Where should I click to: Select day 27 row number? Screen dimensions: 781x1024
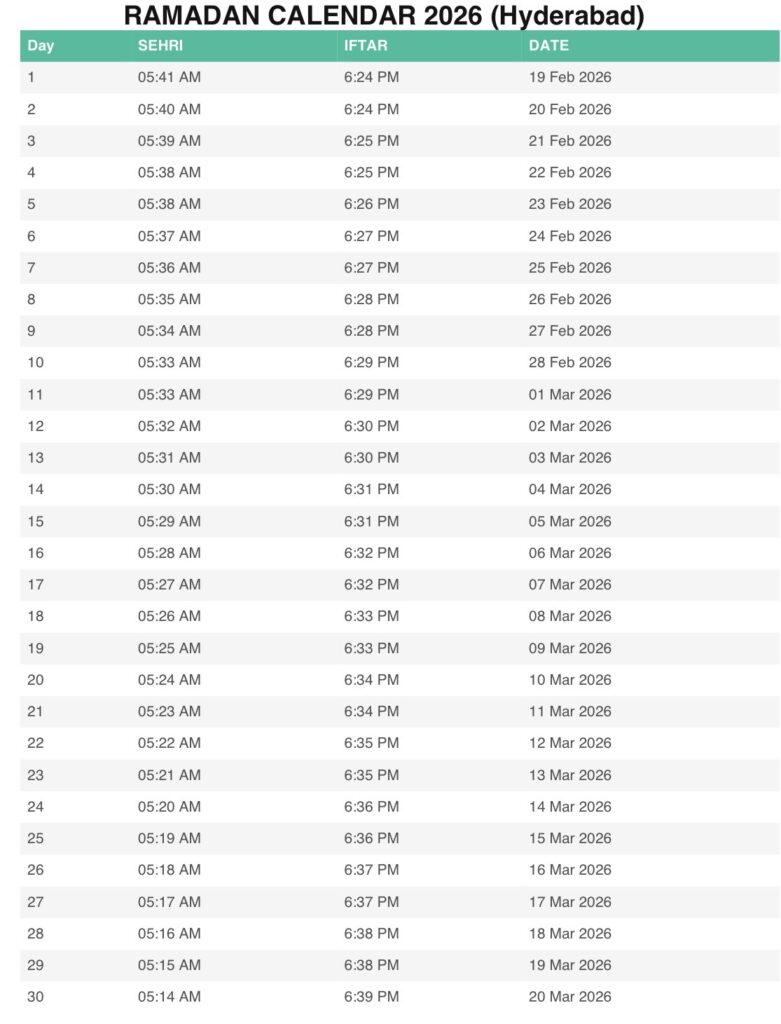[x=35, y=901]
